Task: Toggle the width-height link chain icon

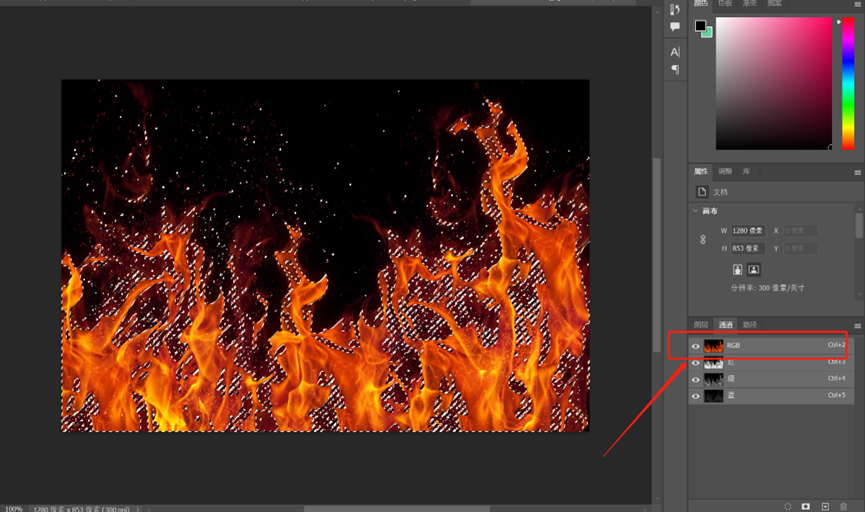Action: point(703,239)
